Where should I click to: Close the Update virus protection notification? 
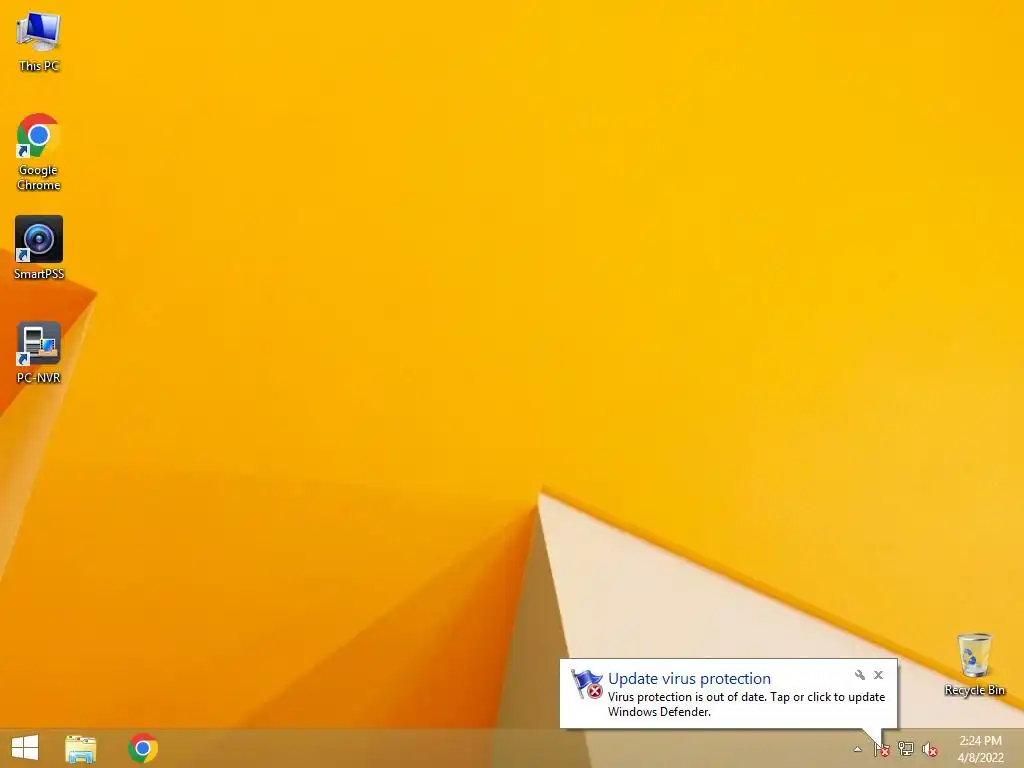coord(878,675)
